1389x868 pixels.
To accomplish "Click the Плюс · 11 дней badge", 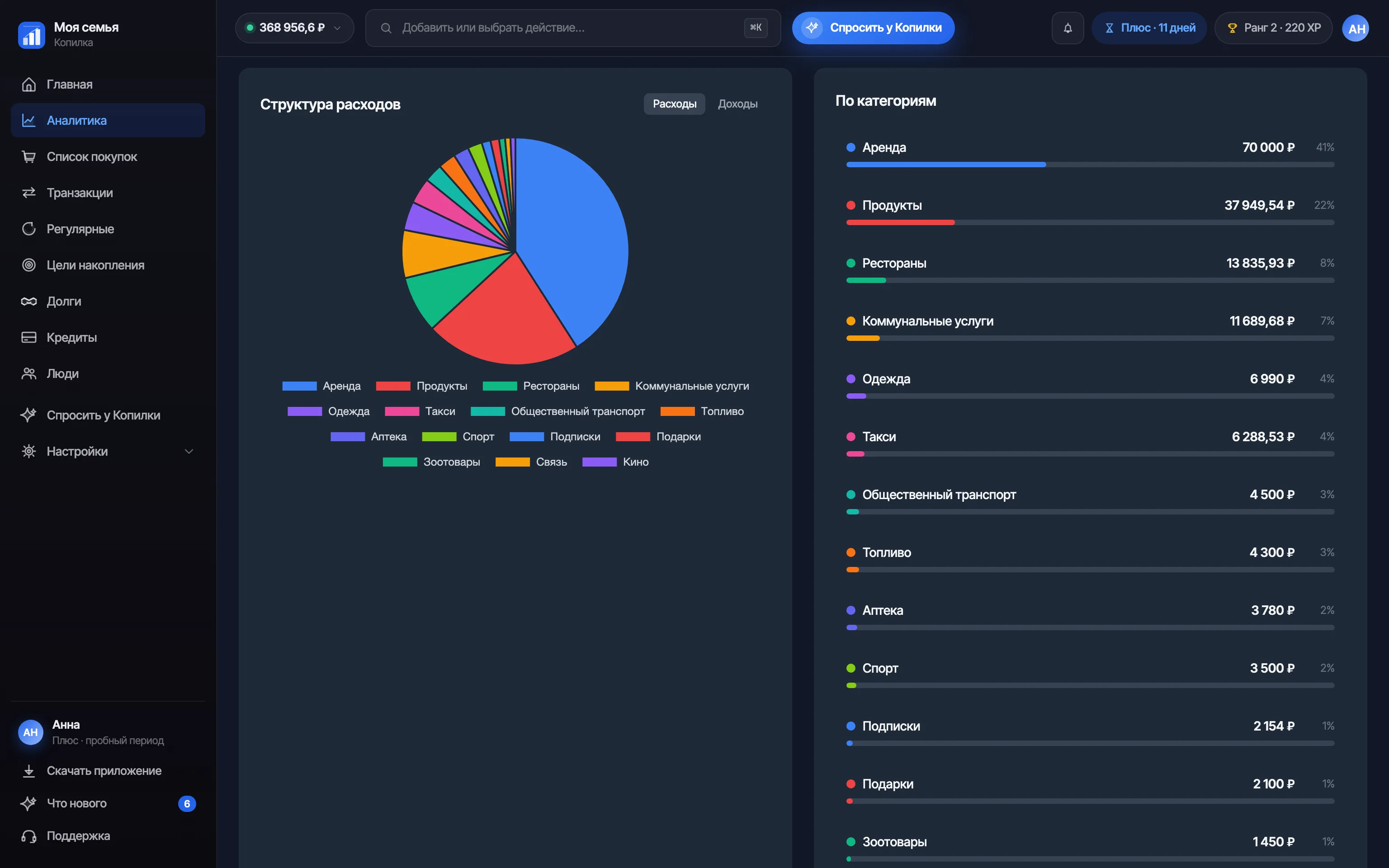I will 1149,28.
